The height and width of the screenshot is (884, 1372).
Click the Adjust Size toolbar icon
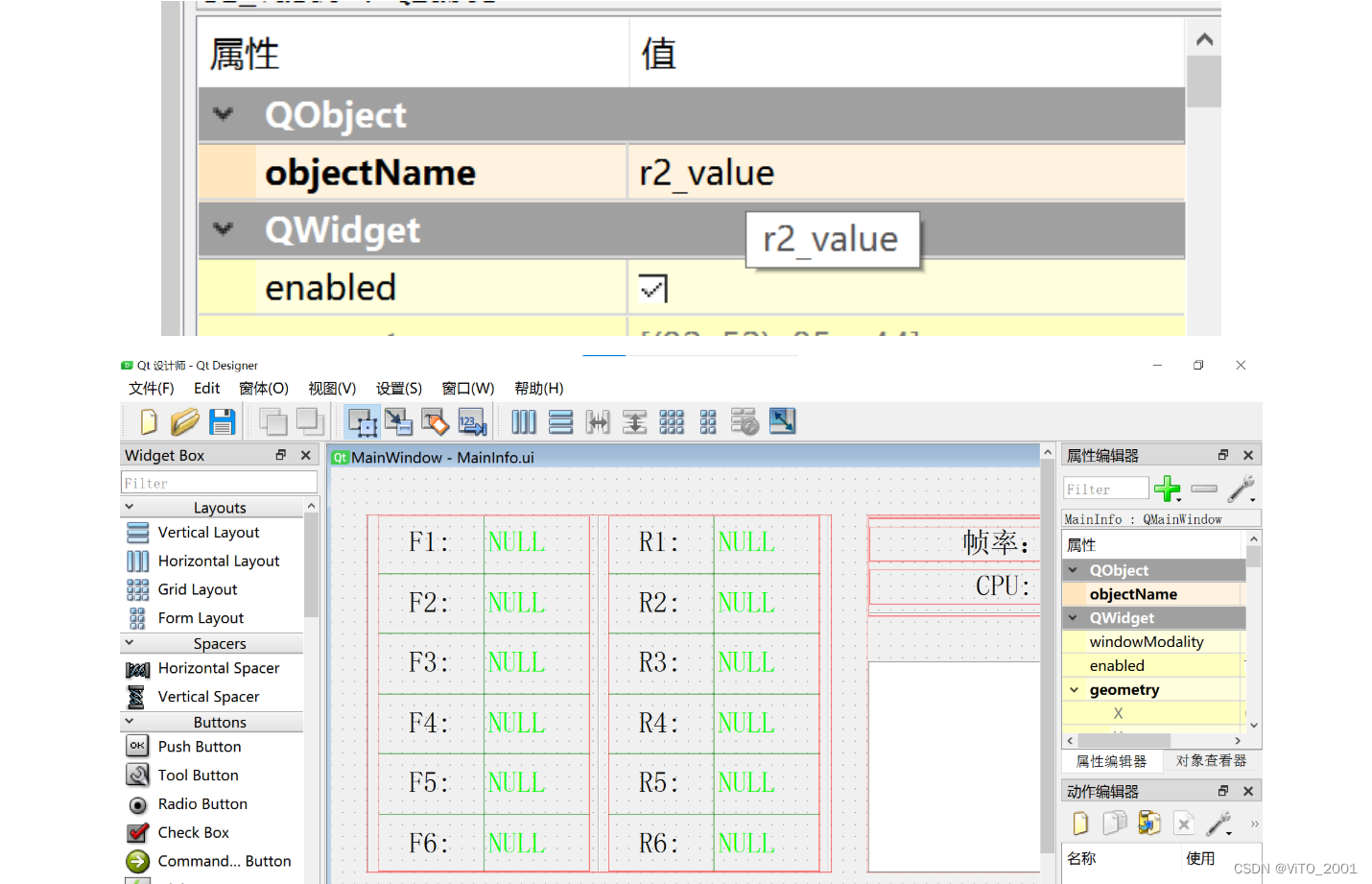[x=781, y=421]
